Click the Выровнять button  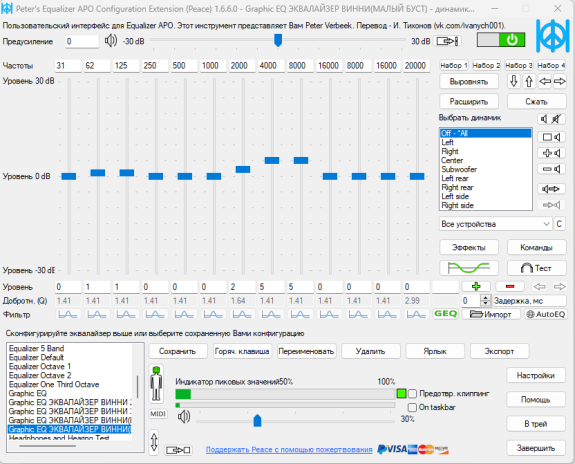(469, 81)
